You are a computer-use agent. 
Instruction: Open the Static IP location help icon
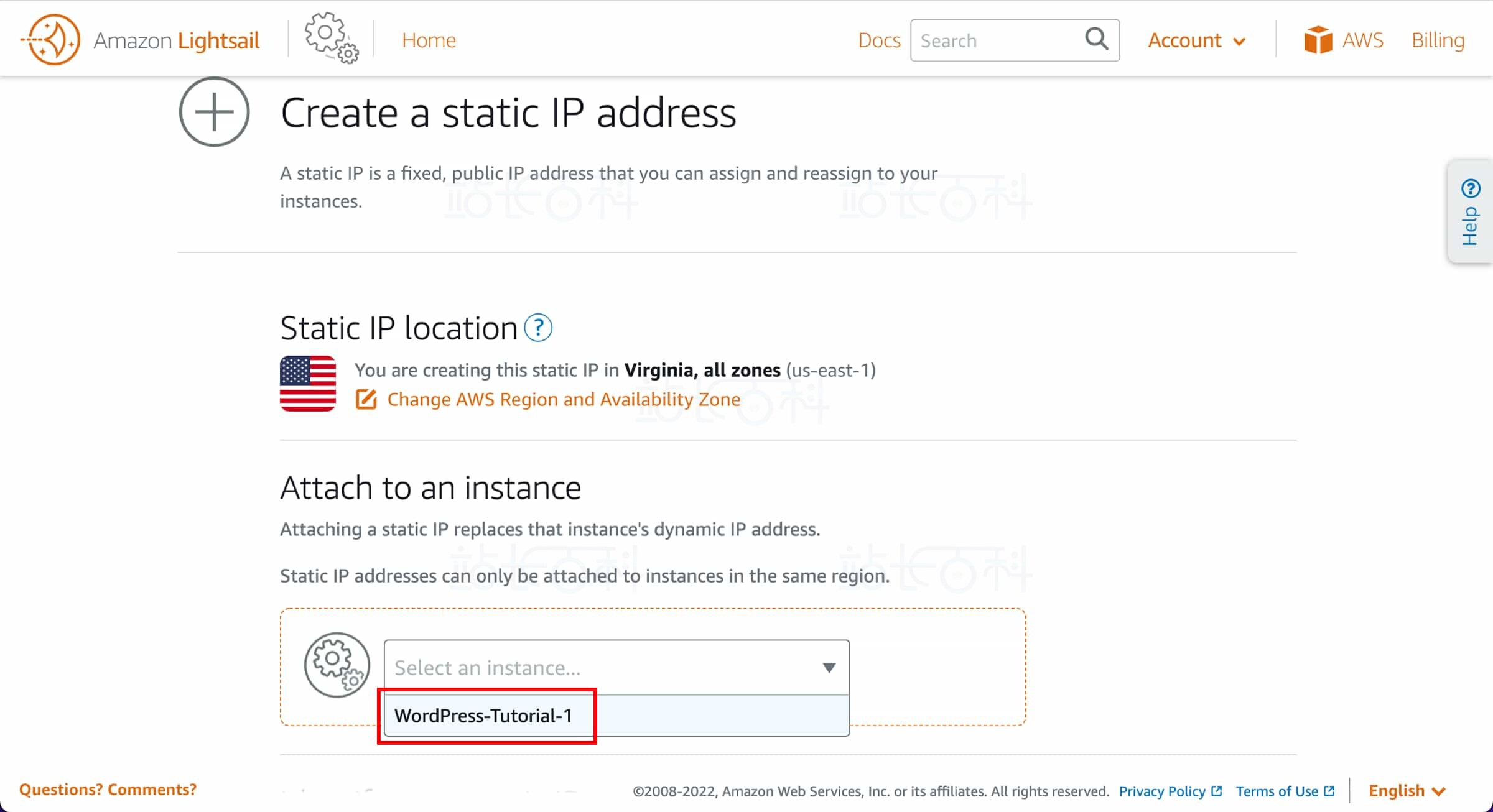point(538,328)
